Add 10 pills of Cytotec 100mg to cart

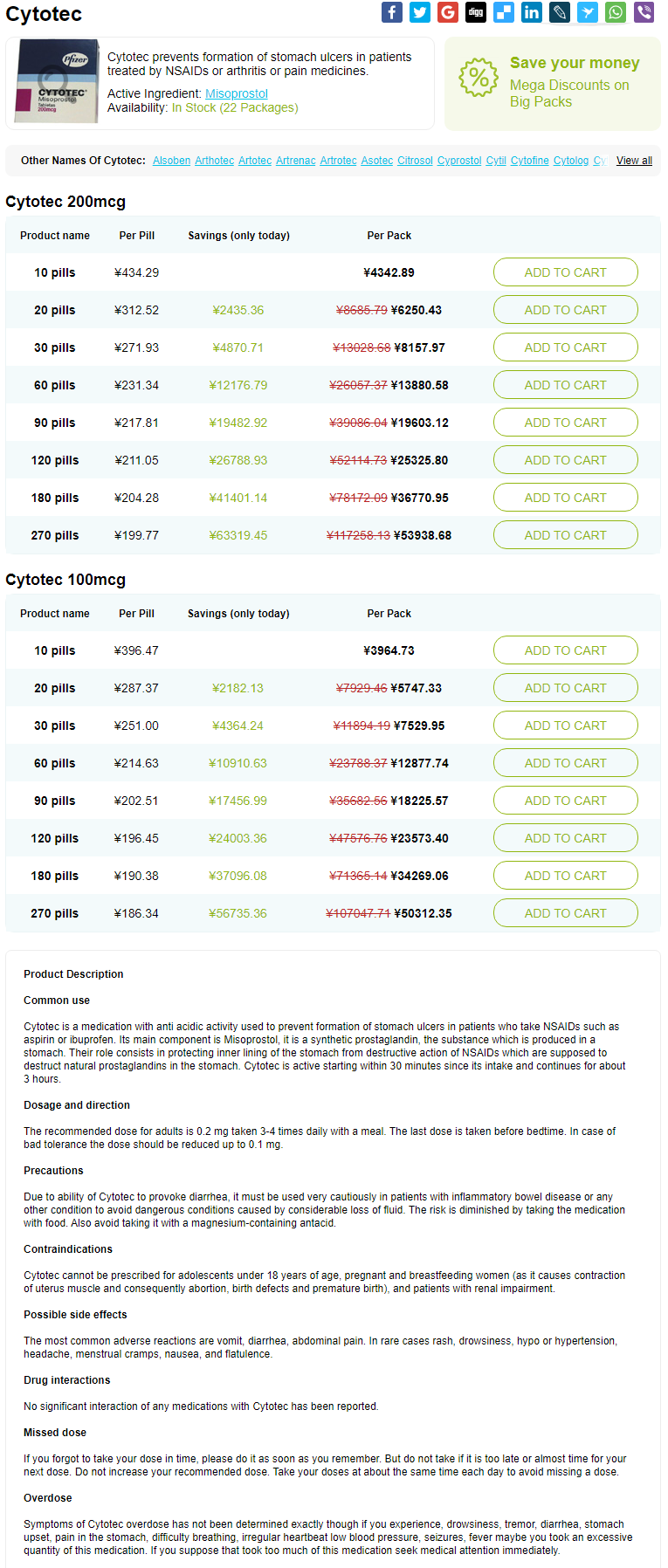[x=565, y=650]
